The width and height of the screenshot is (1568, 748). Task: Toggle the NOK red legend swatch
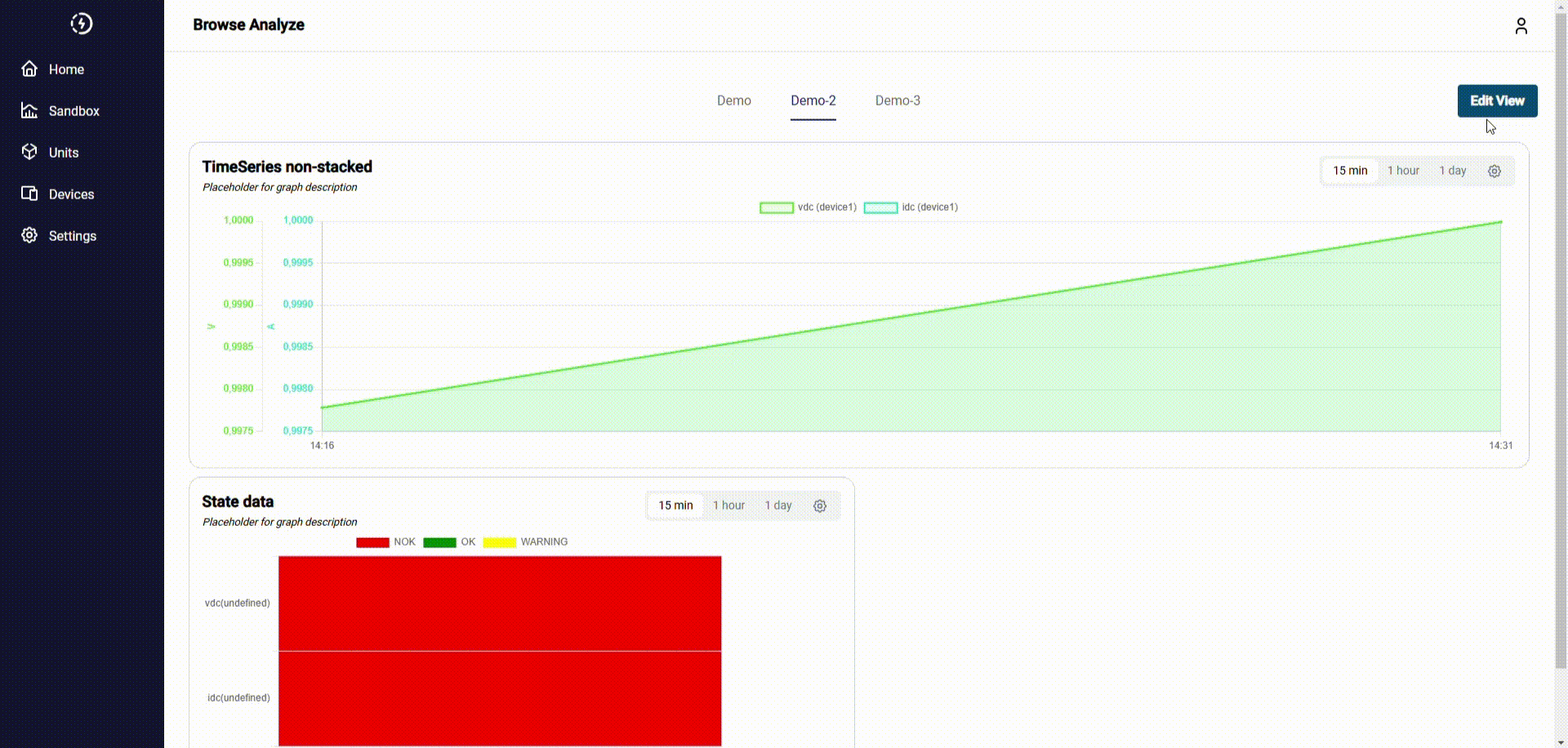pyautogui.click(x=372, y=542)
